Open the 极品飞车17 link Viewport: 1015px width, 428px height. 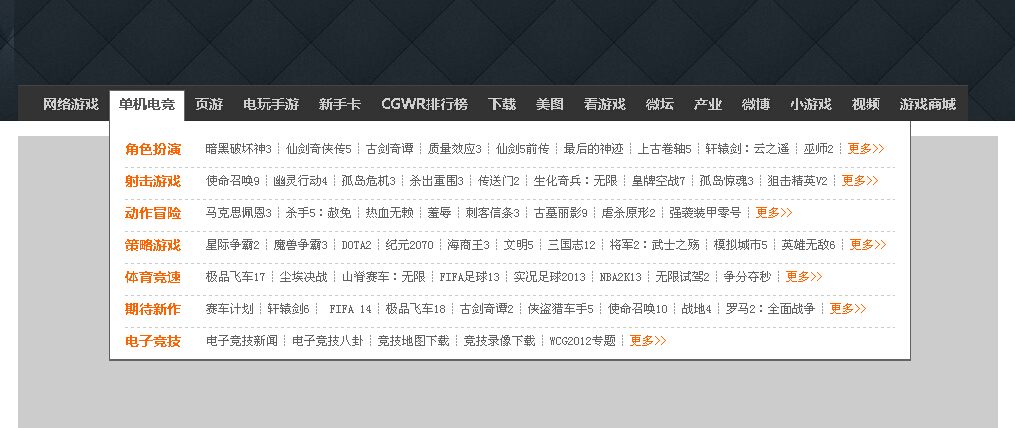click(x=236, y=276)
